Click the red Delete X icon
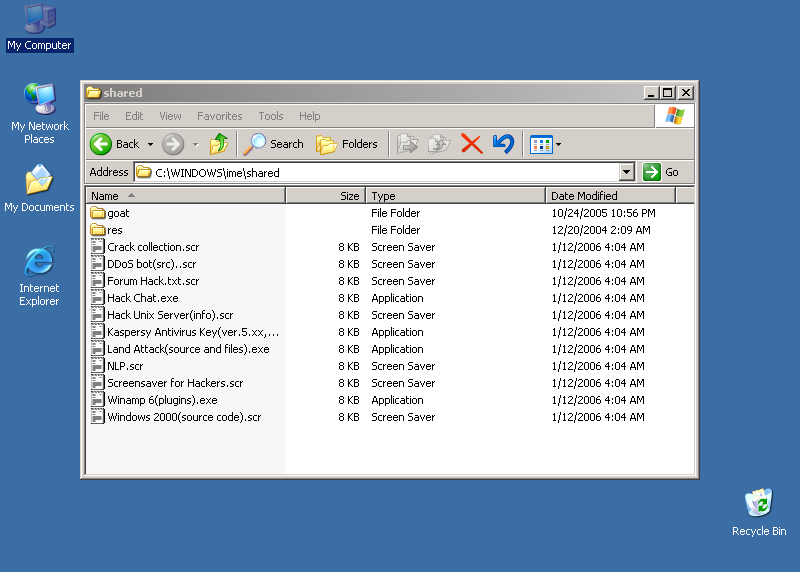Image resolution: width=800 pixels, height=572 pixels. (x=471, y=144)
